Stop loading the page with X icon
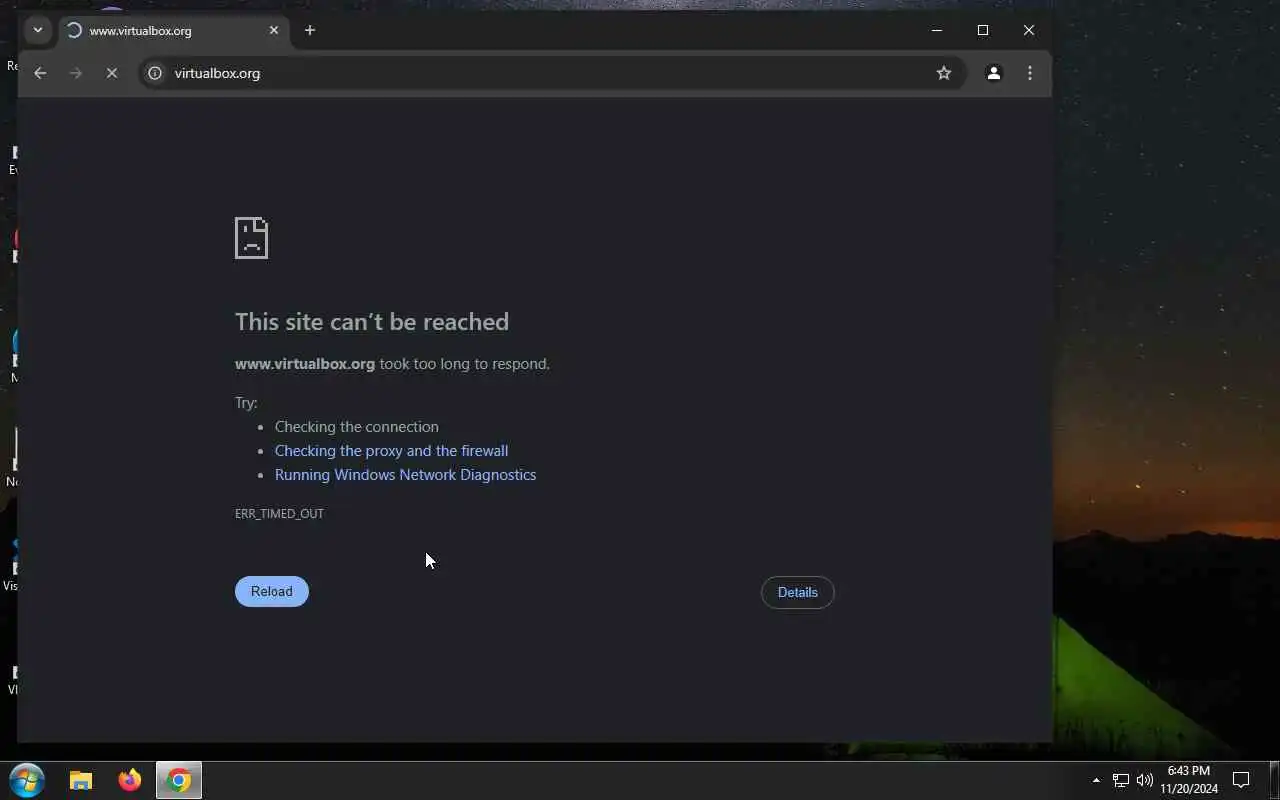This screenshot has height=800, width=1280. pyautogui.click(x=112, y=73)
